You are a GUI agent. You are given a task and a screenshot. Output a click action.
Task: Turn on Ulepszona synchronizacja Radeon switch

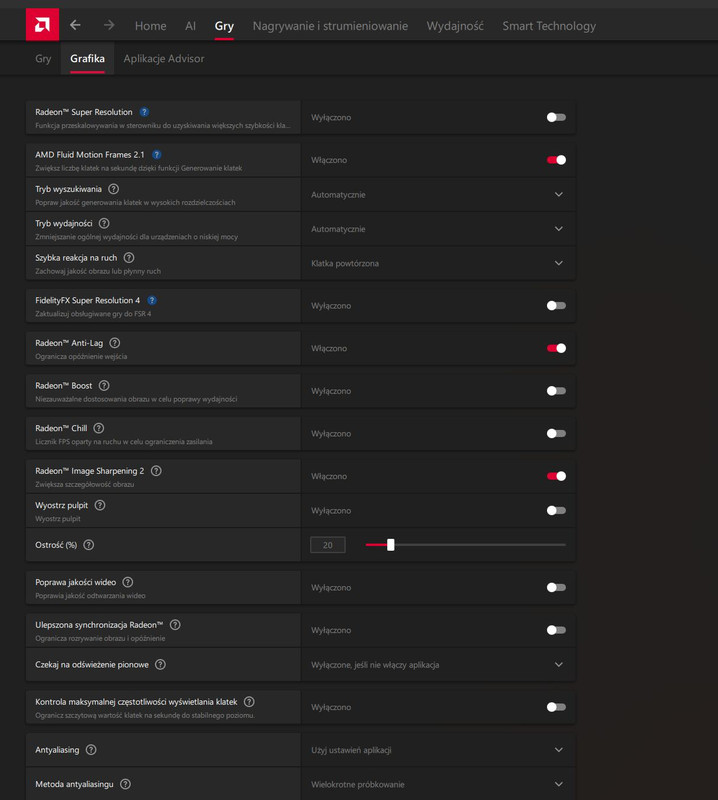point(556,630)
